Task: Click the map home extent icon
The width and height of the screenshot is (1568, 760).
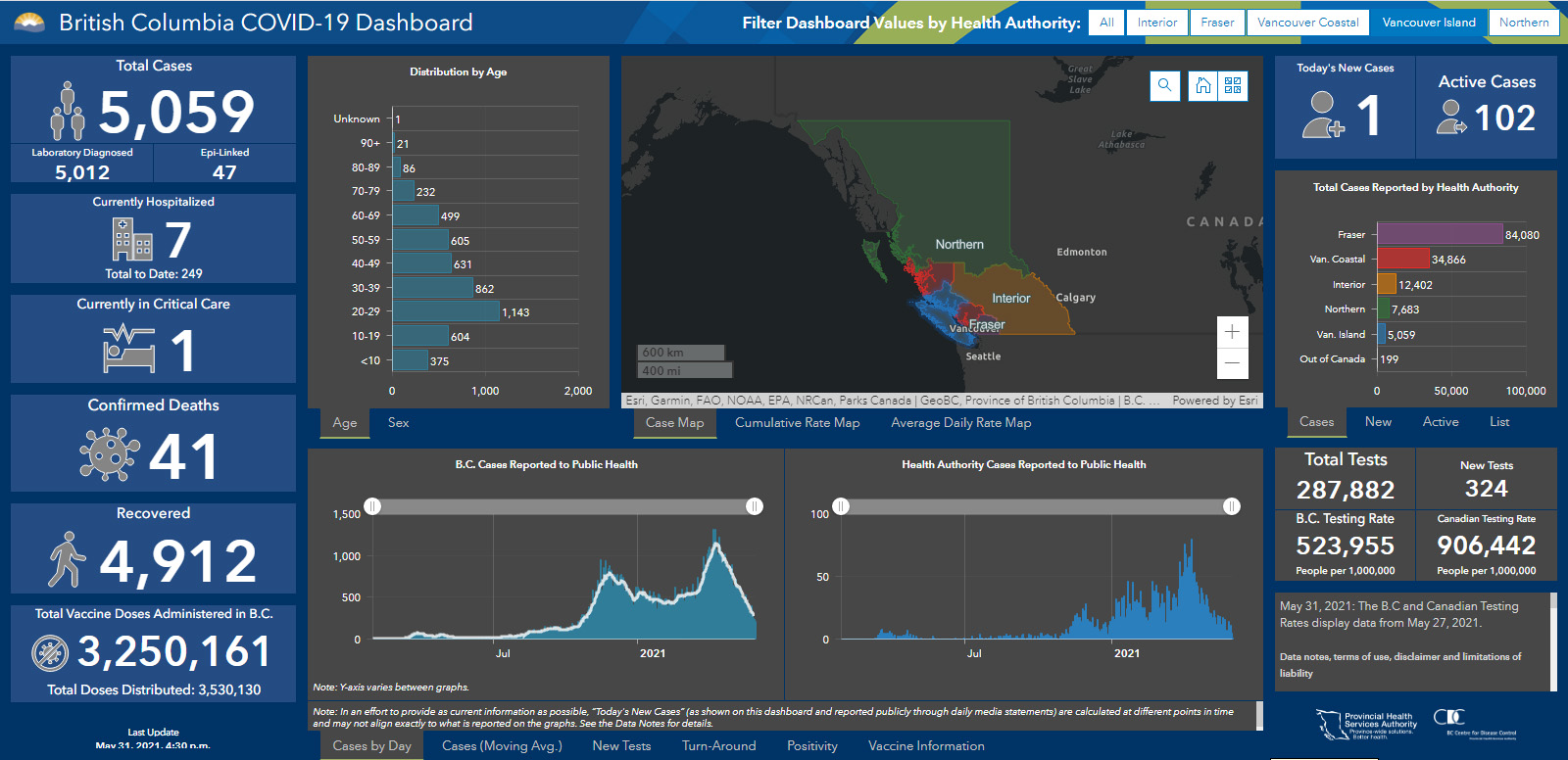Action: (1203, 85)
